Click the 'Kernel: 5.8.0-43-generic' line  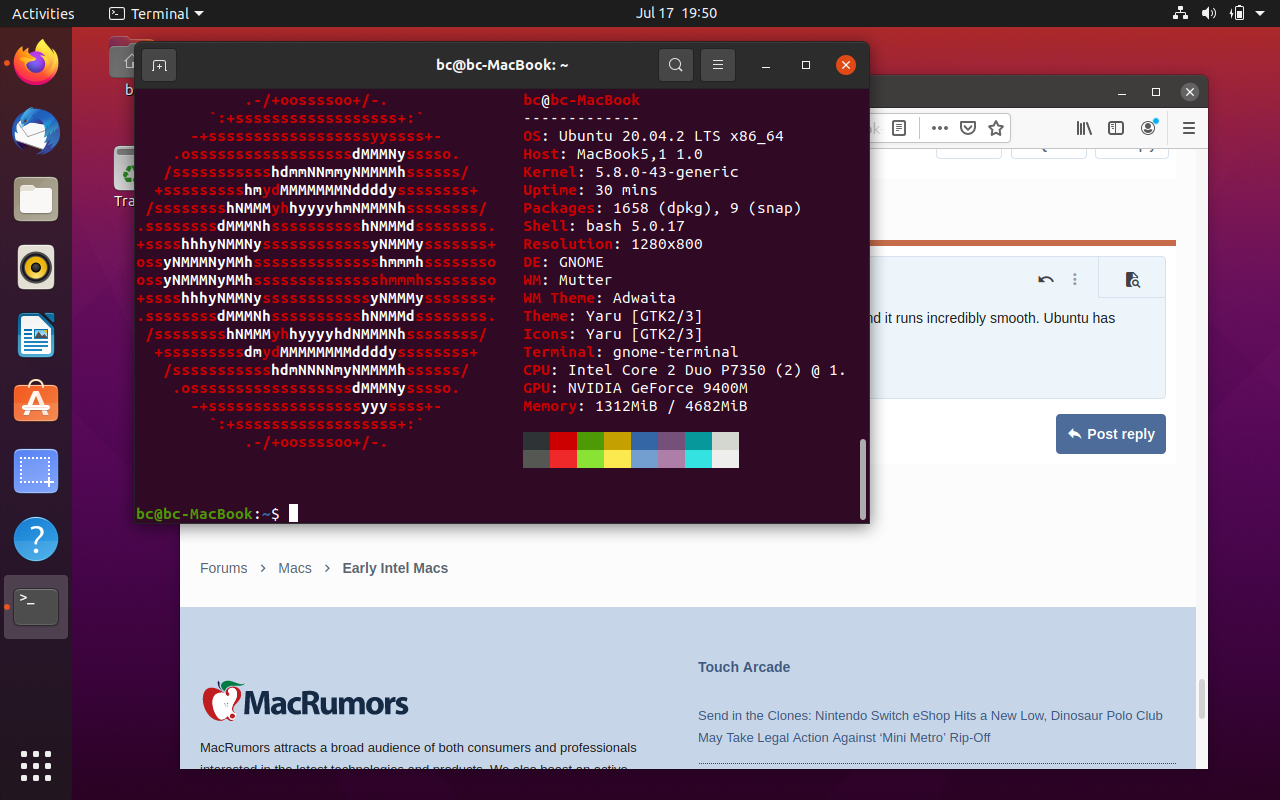pyautogui.click(x=631, y=172)
